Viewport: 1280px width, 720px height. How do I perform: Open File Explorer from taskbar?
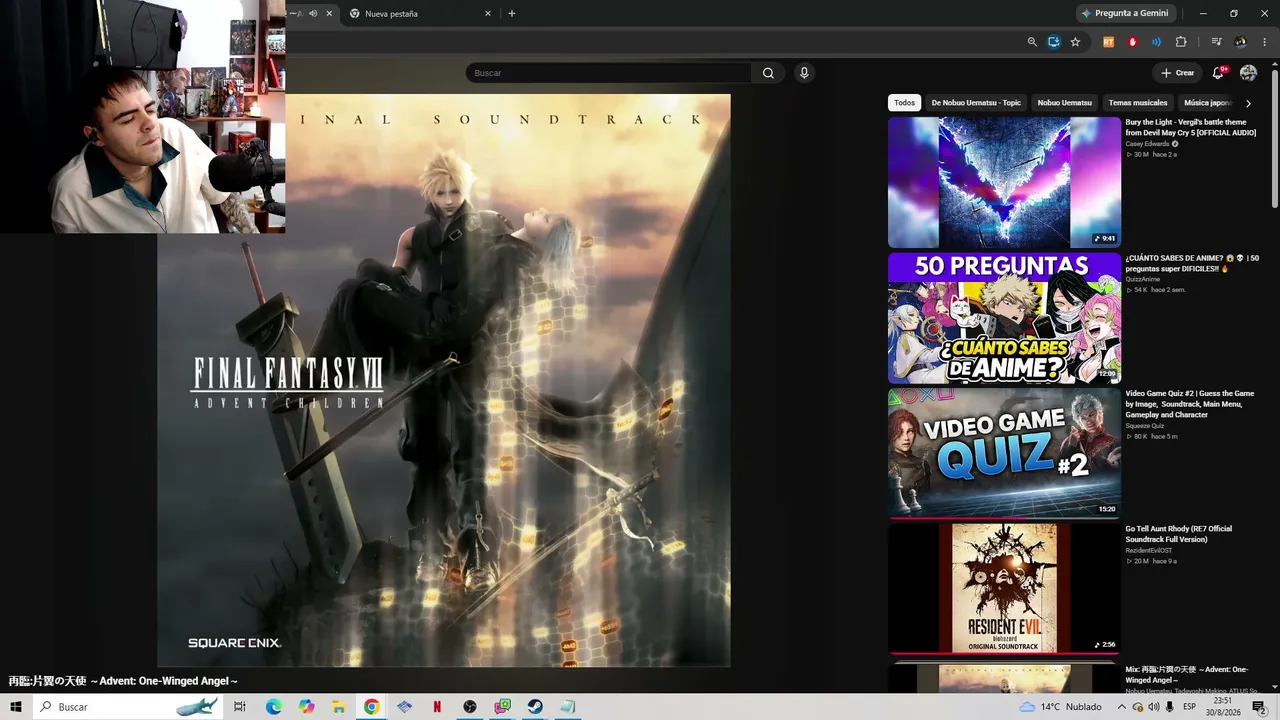[338, 707]
